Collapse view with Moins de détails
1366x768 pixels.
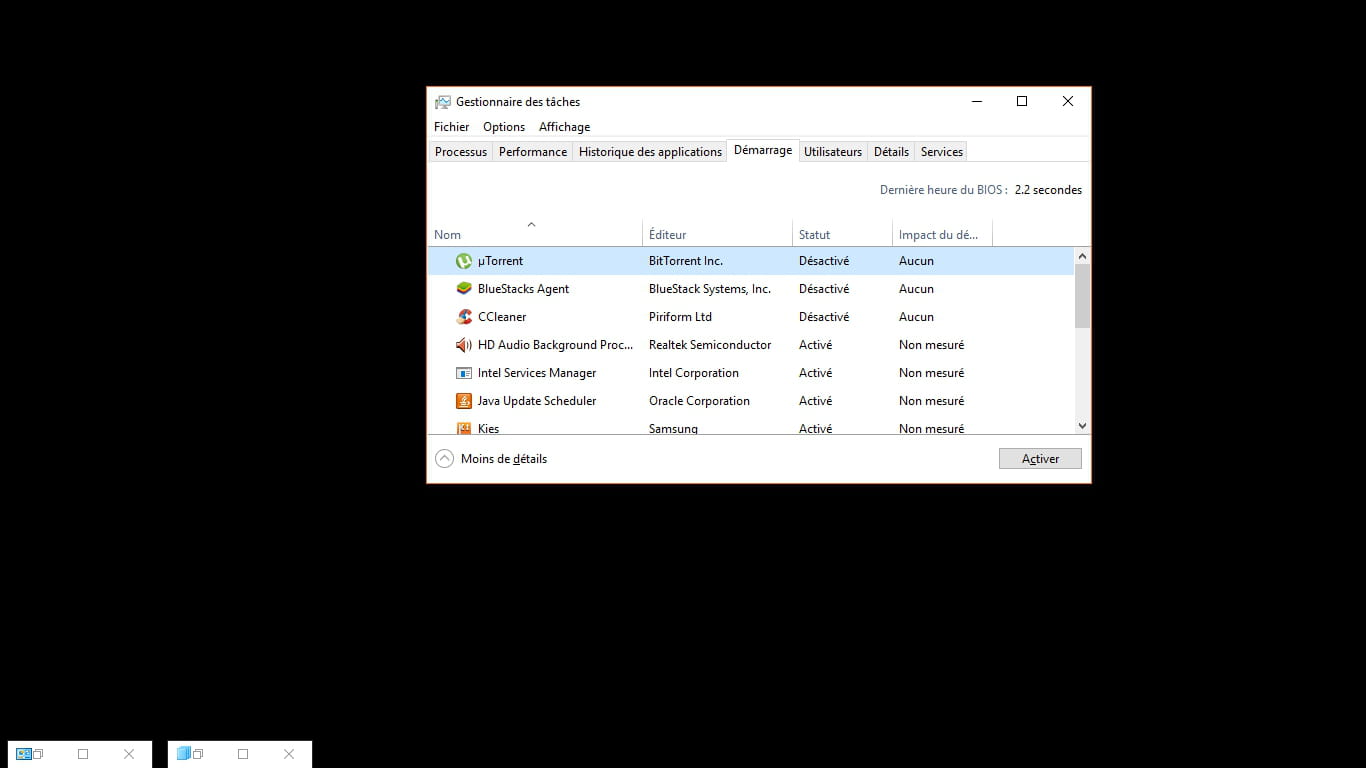(492, 459)
